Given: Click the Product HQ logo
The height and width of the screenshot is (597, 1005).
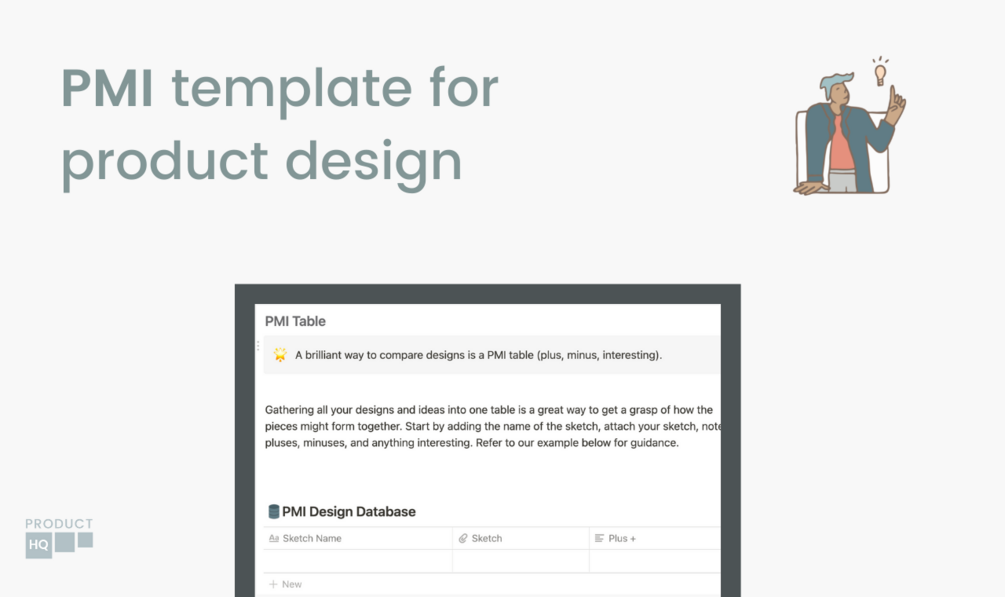Looking at the screenshot, I should [59, 537].
